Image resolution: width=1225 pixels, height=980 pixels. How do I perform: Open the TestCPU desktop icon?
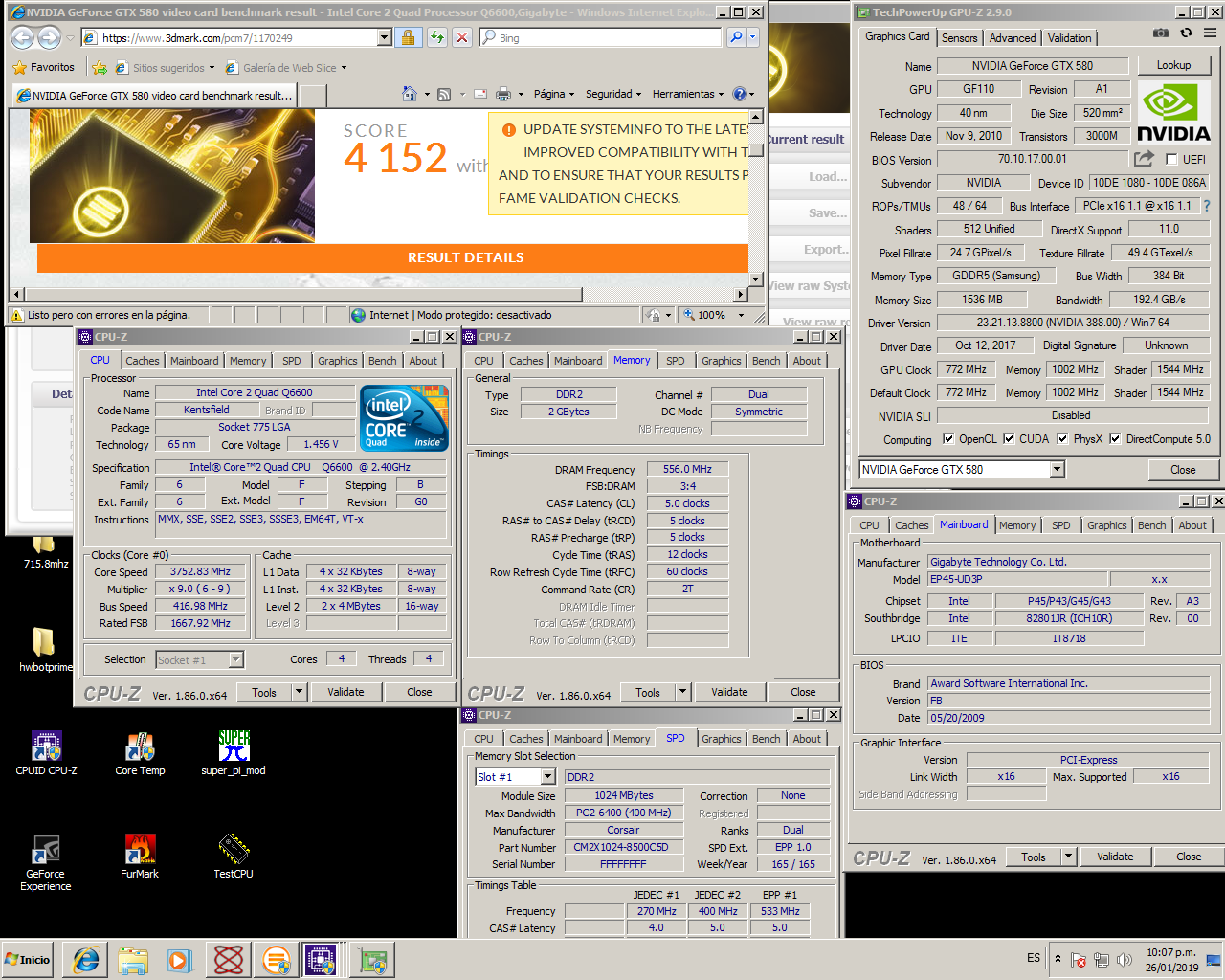234,857
